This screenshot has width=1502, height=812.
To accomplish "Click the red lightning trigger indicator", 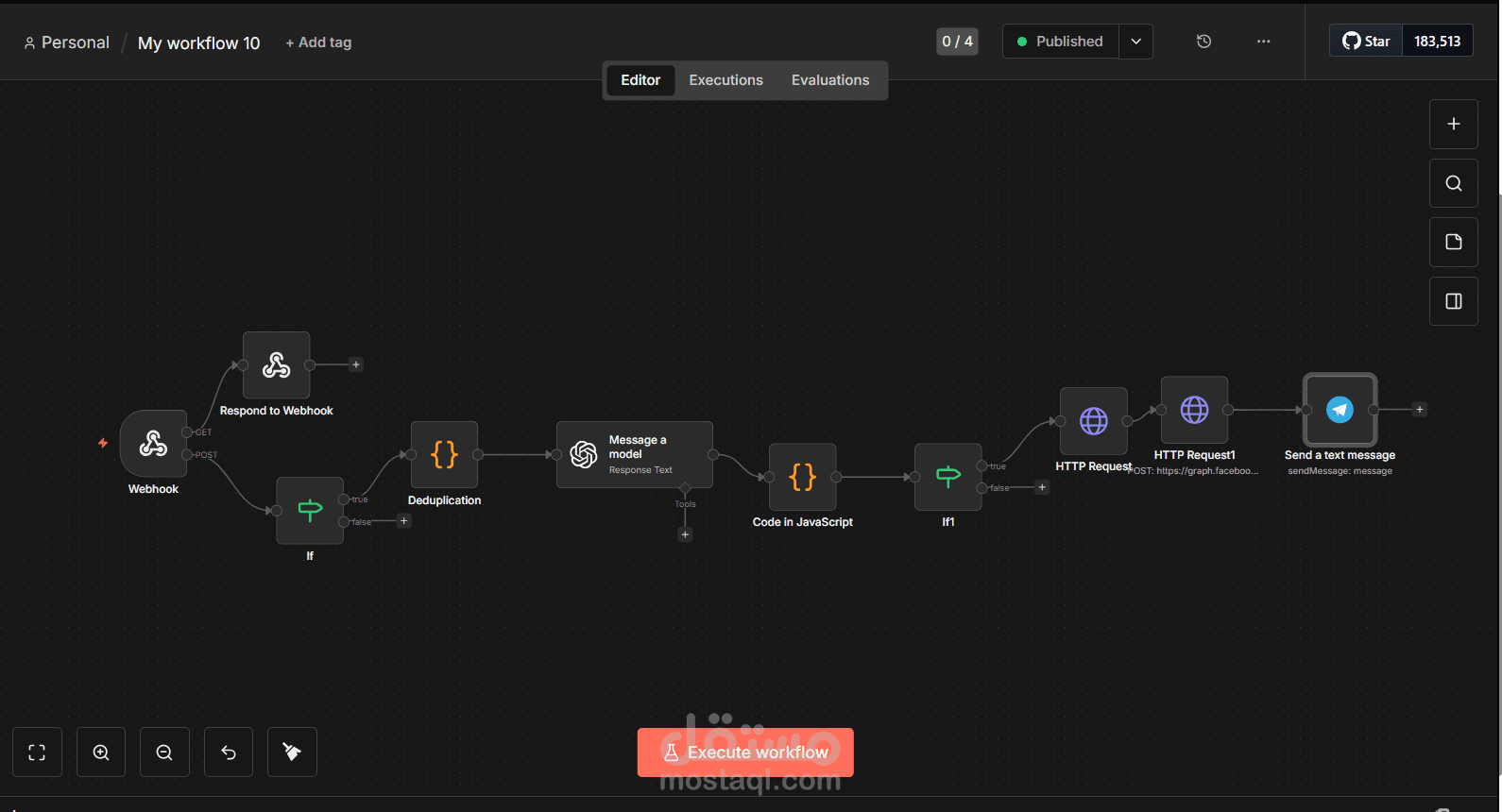I will [103, 443].
